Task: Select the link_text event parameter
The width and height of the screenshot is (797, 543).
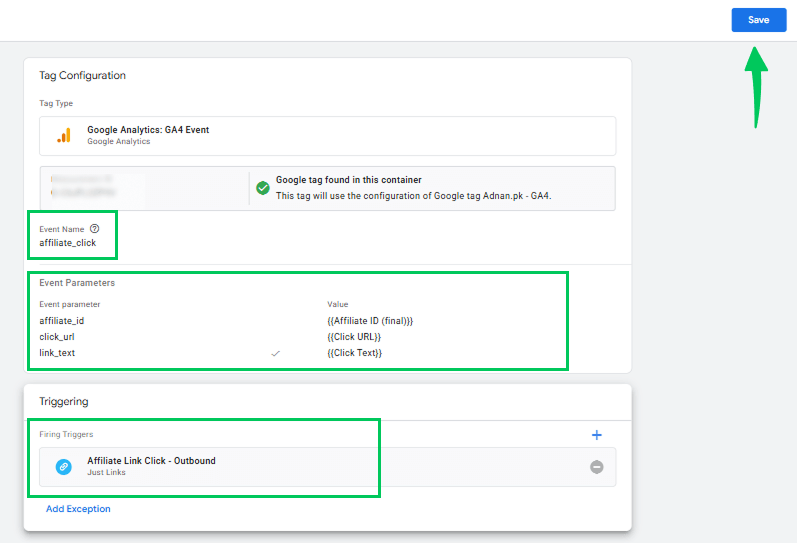Action: [x=57, y=353]
